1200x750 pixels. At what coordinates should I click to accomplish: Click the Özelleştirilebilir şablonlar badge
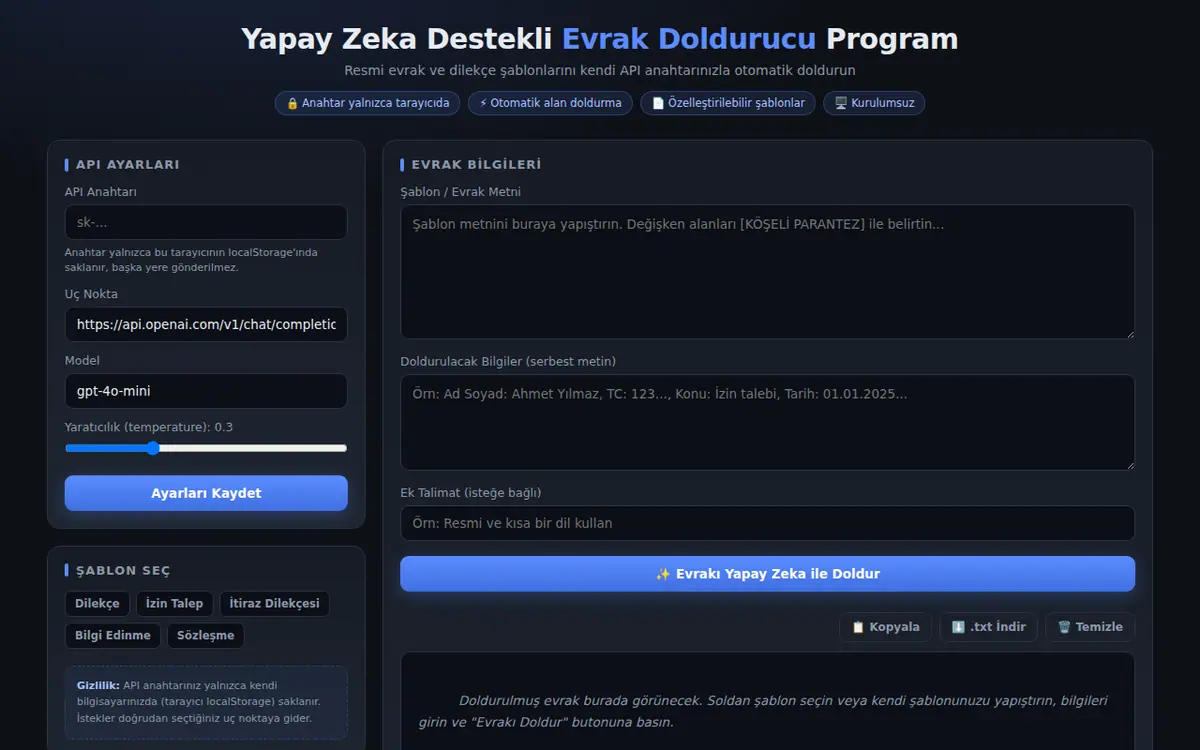tap(728, 103)
